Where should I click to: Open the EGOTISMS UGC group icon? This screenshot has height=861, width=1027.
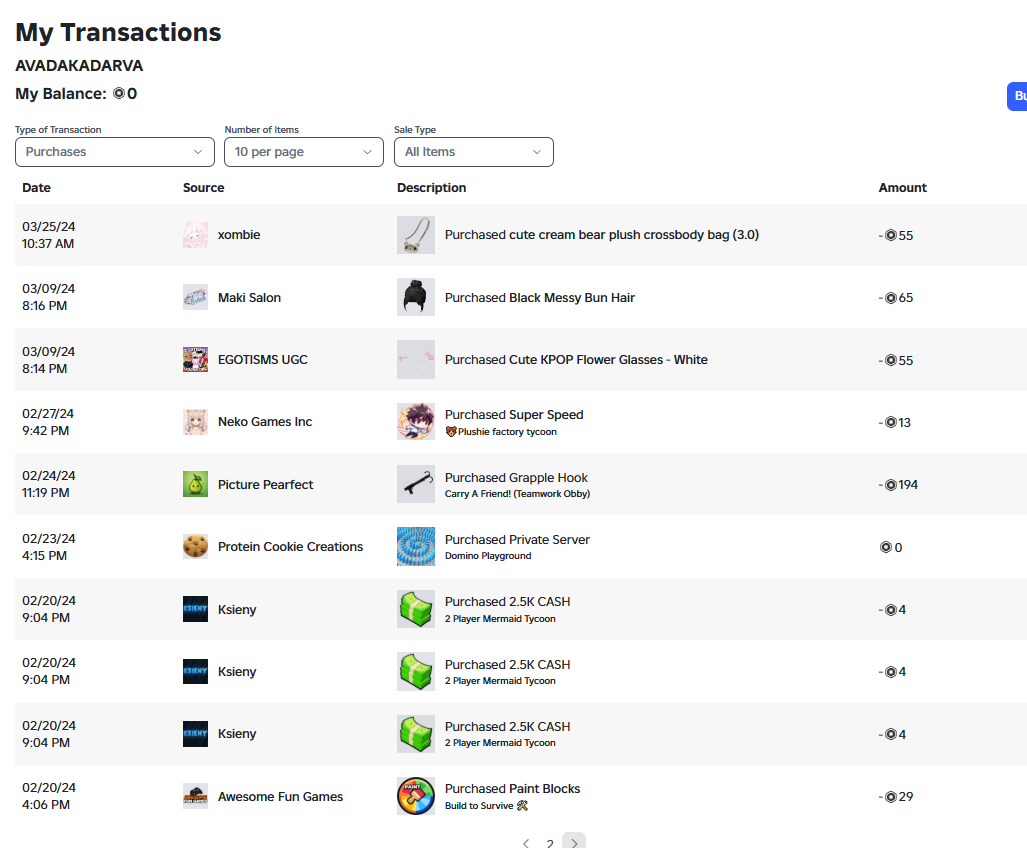point(195,359)
